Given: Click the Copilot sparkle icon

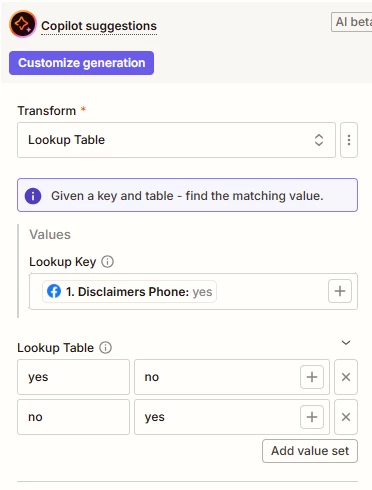Looking at the screenshot, I should 23,24.
